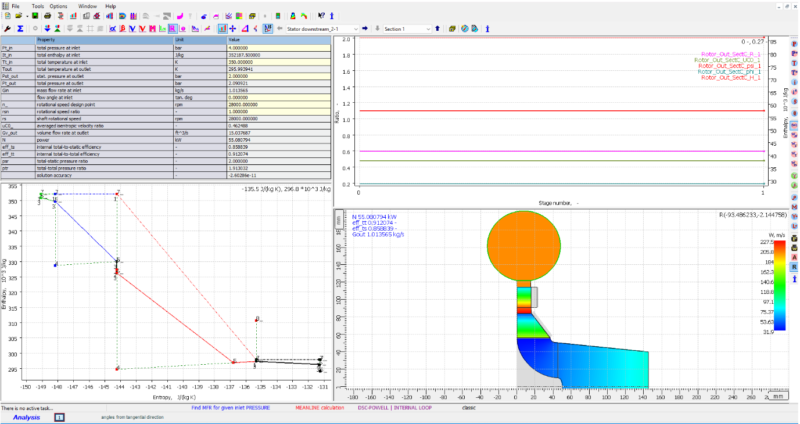Click the dark blue up arrow button
Viewport: 800px width, 424px height.
tap(437, 29)
